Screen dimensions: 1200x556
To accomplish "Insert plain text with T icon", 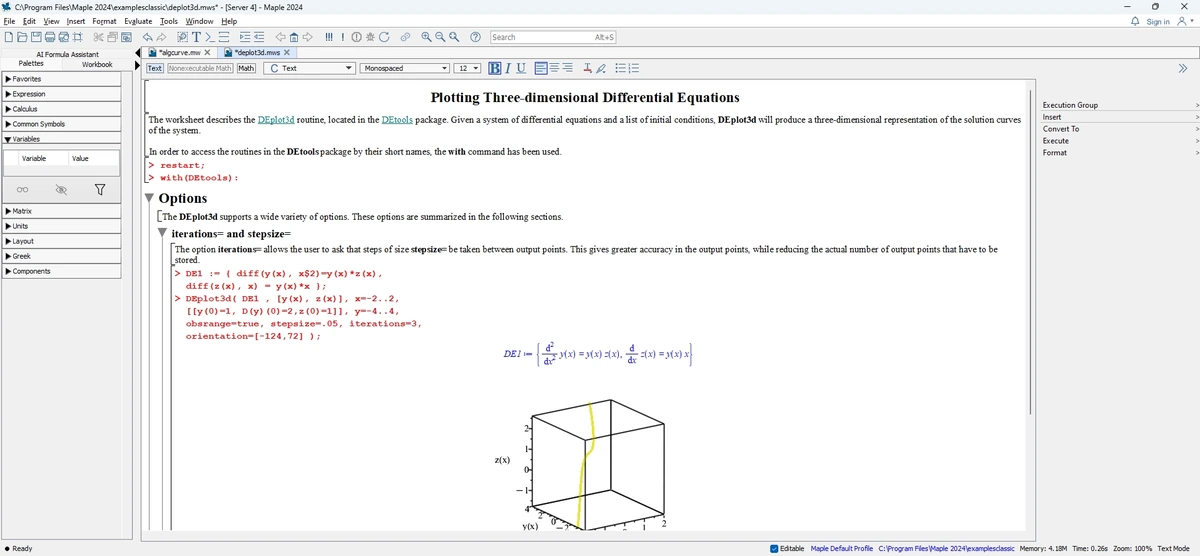I will 196,37.
